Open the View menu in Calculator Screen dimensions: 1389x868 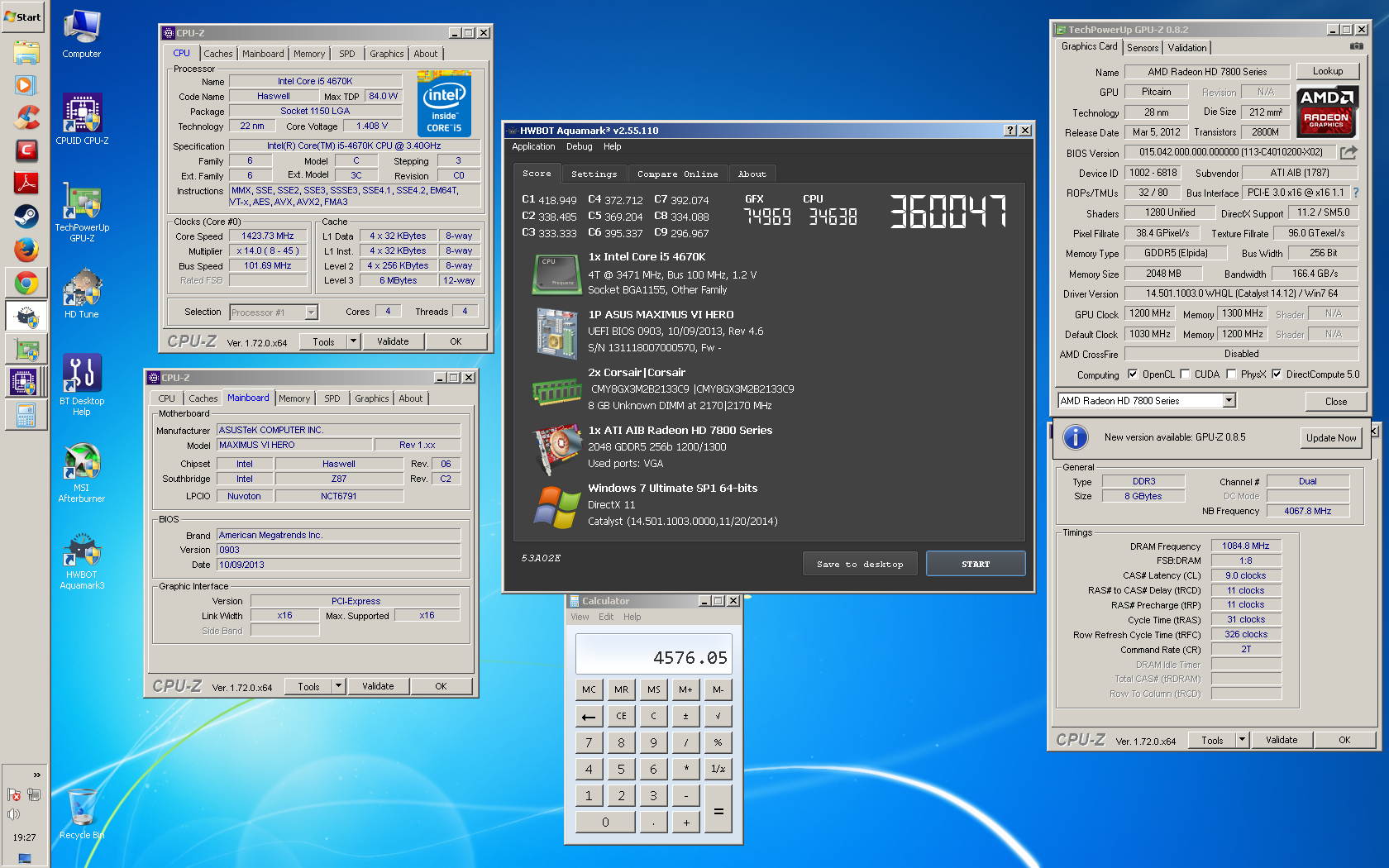point(580,617)
